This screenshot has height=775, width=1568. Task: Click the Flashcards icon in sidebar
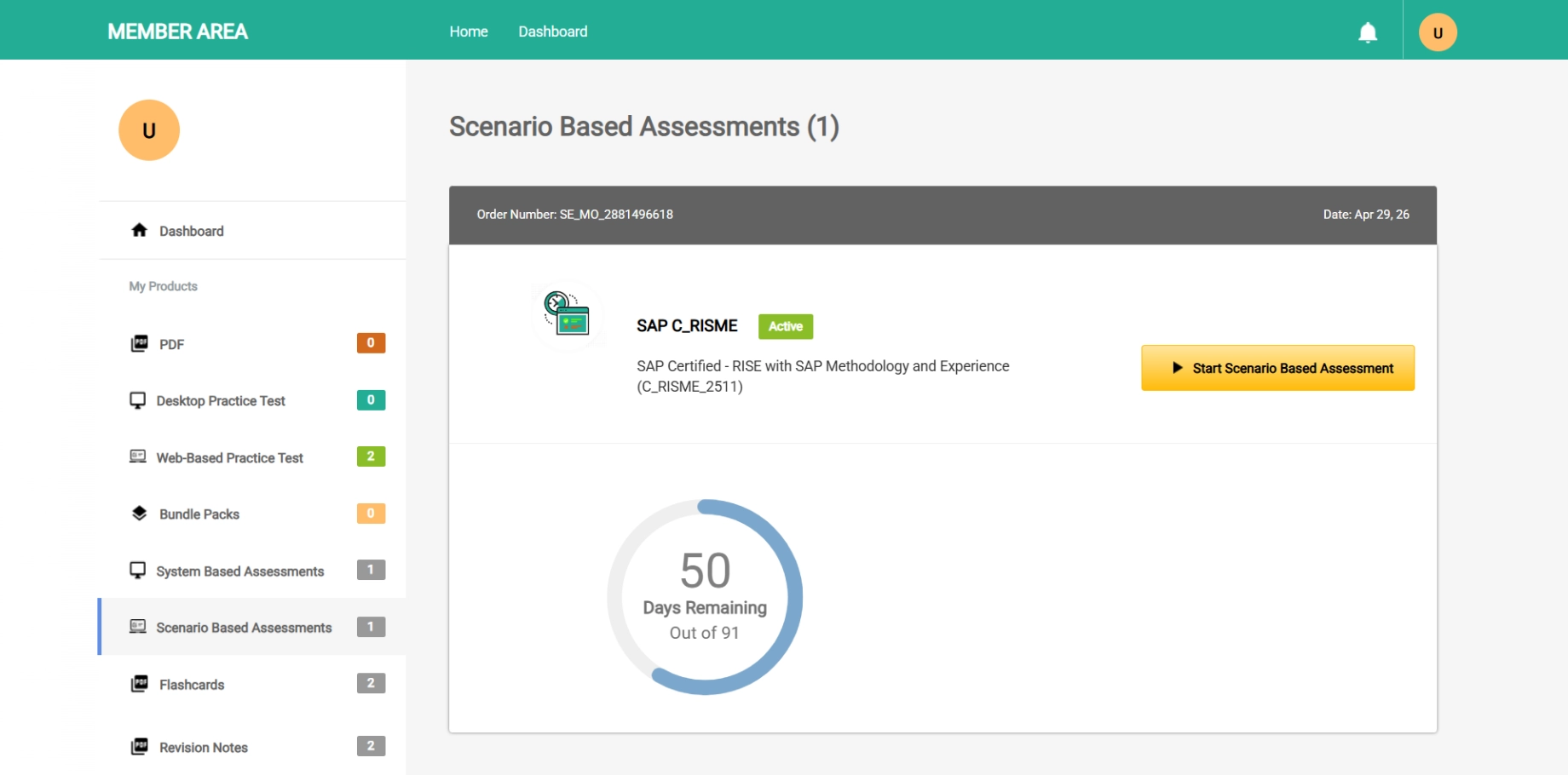[139, 684]
